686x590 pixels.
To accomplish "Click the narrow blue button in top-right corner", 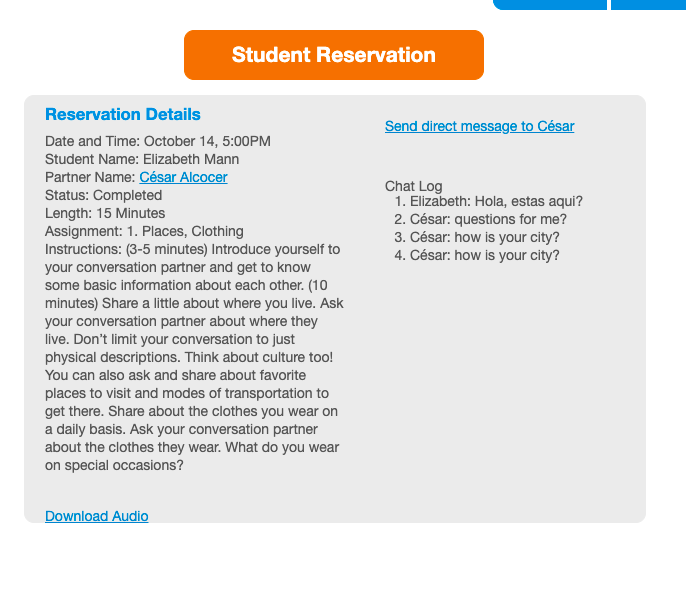I will point(648,4).
